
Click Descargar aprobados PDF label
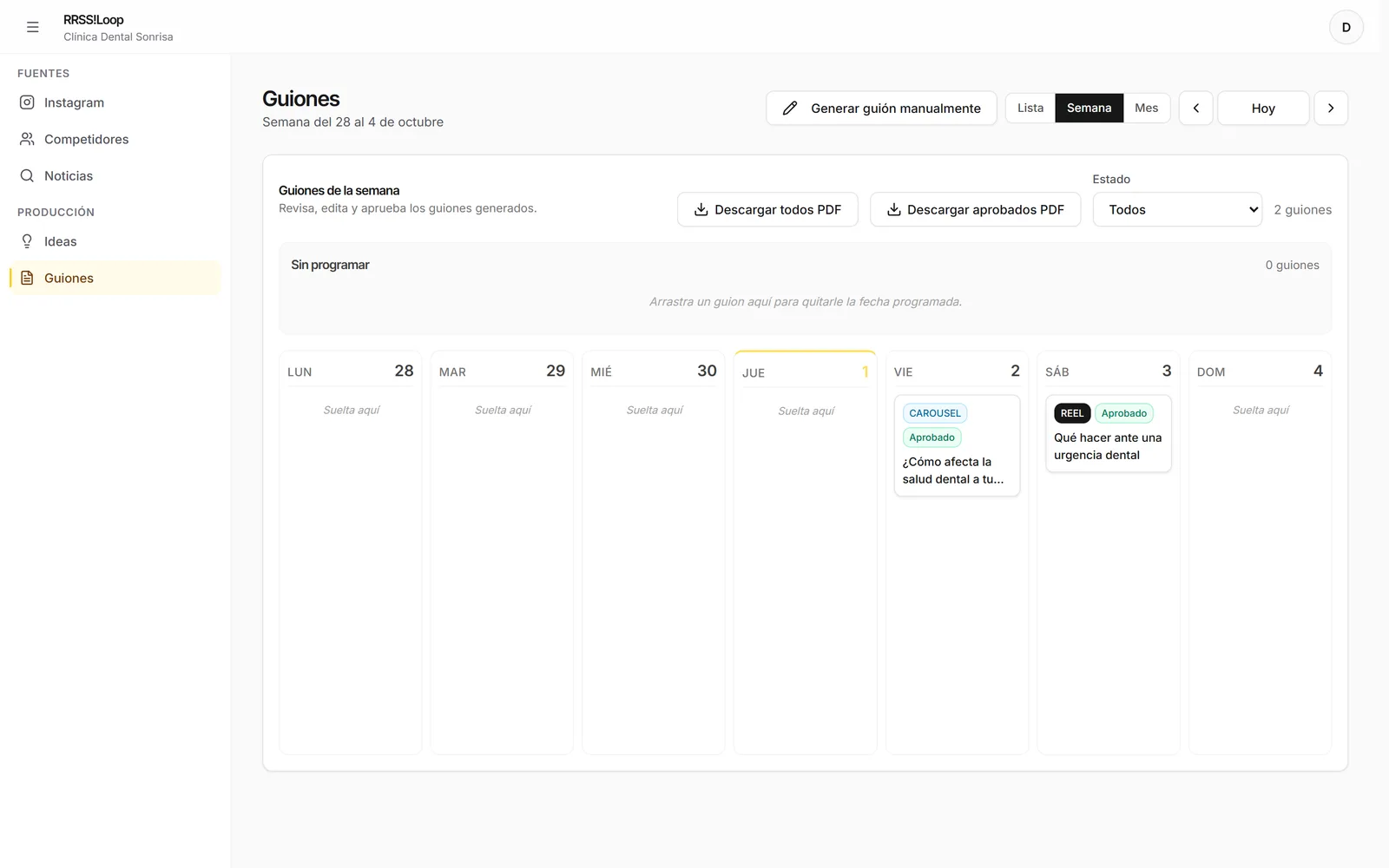tap(985, 209)
